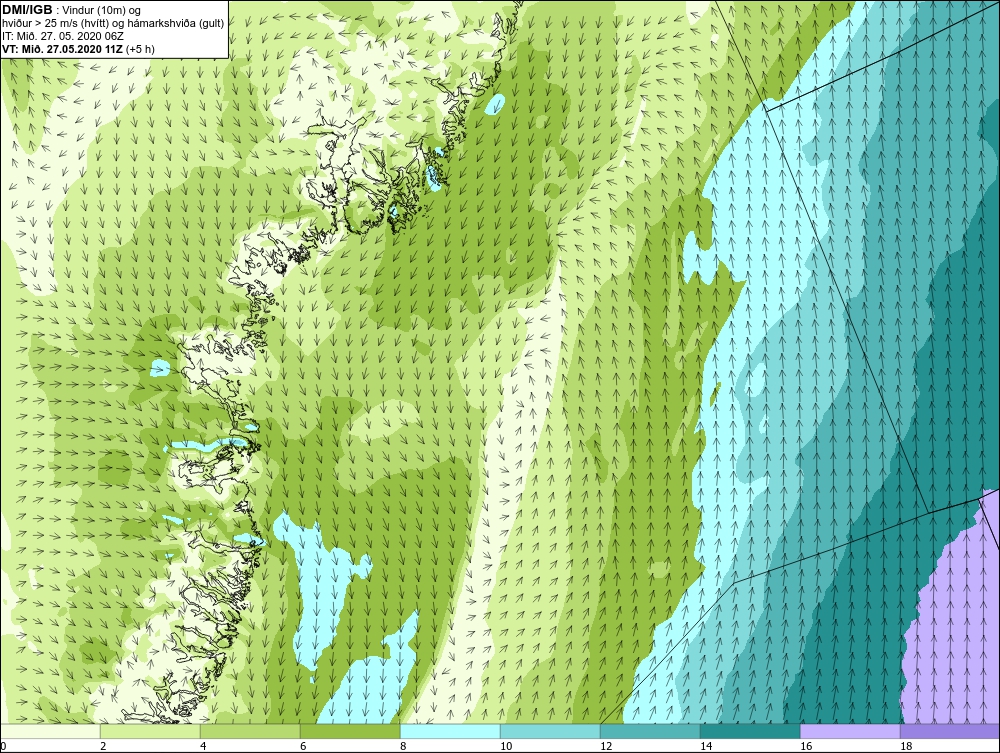Click the 14–16 m/s dark teal legend swatch
The width and height of the screenshot is (1000, 753).
pos(750,731)
